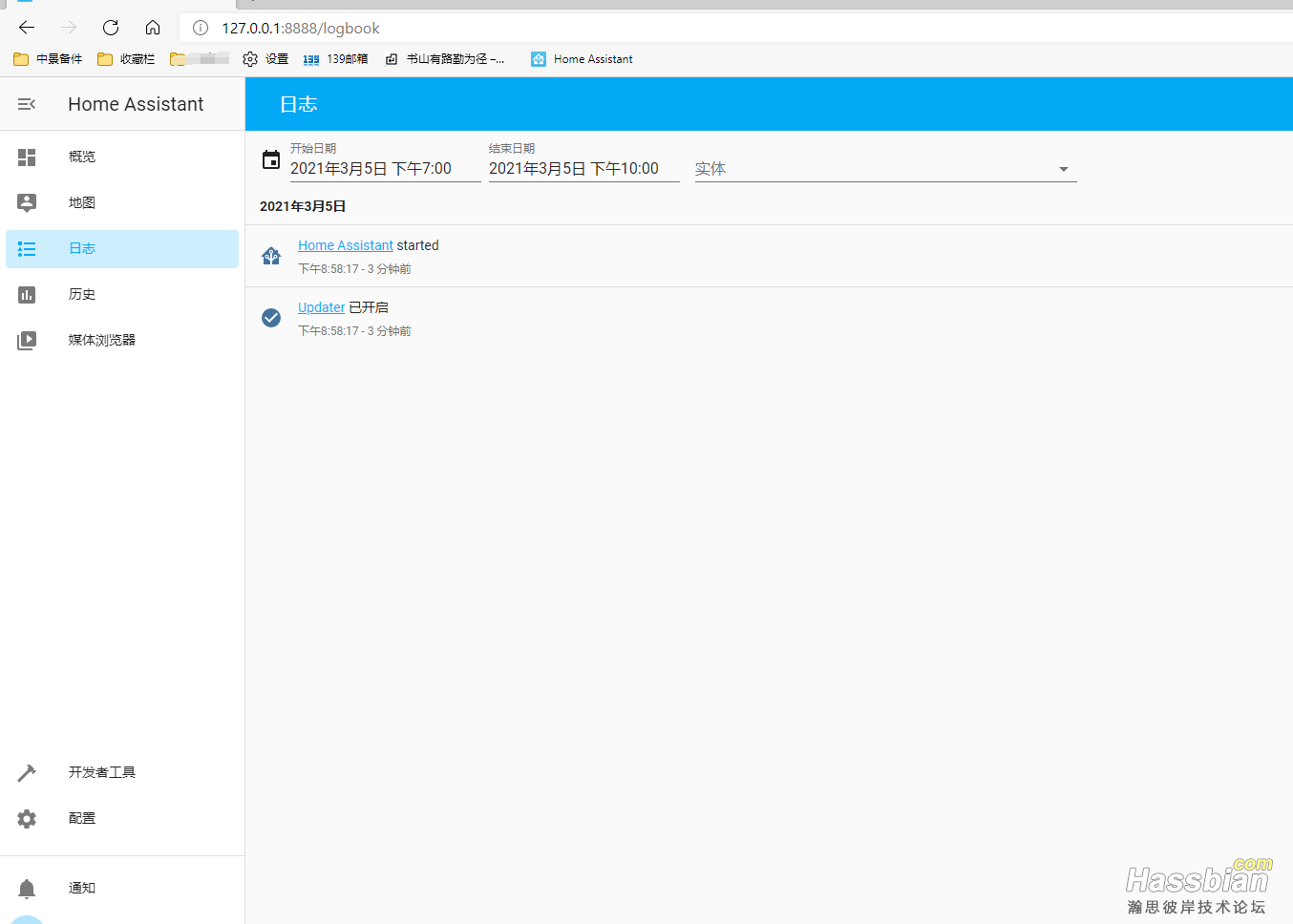Go to browser home page icon
1293x924 pixels.
[x=153, y=28]
